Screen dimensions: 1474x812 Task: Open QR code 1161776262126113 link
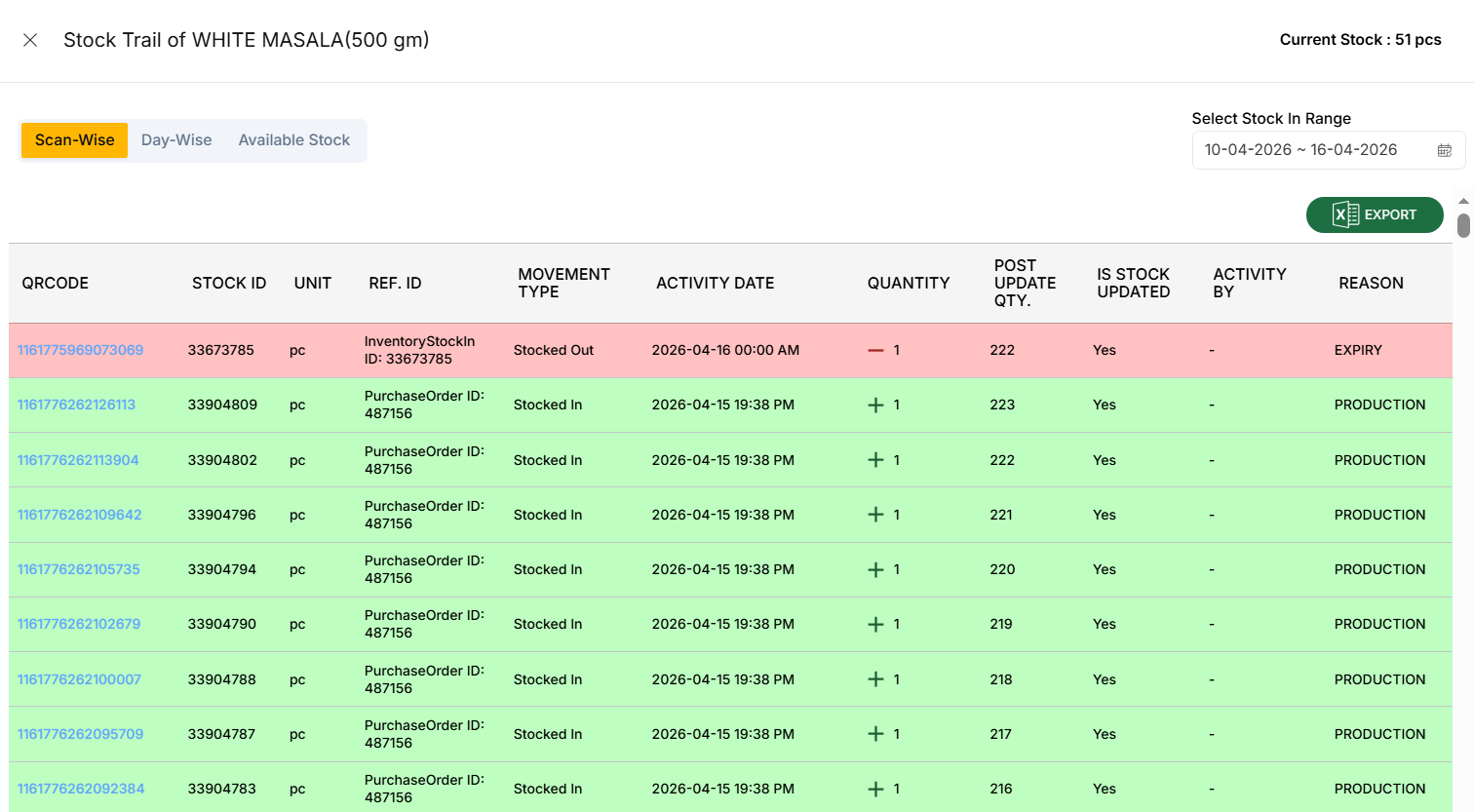(x=76, y=405)
